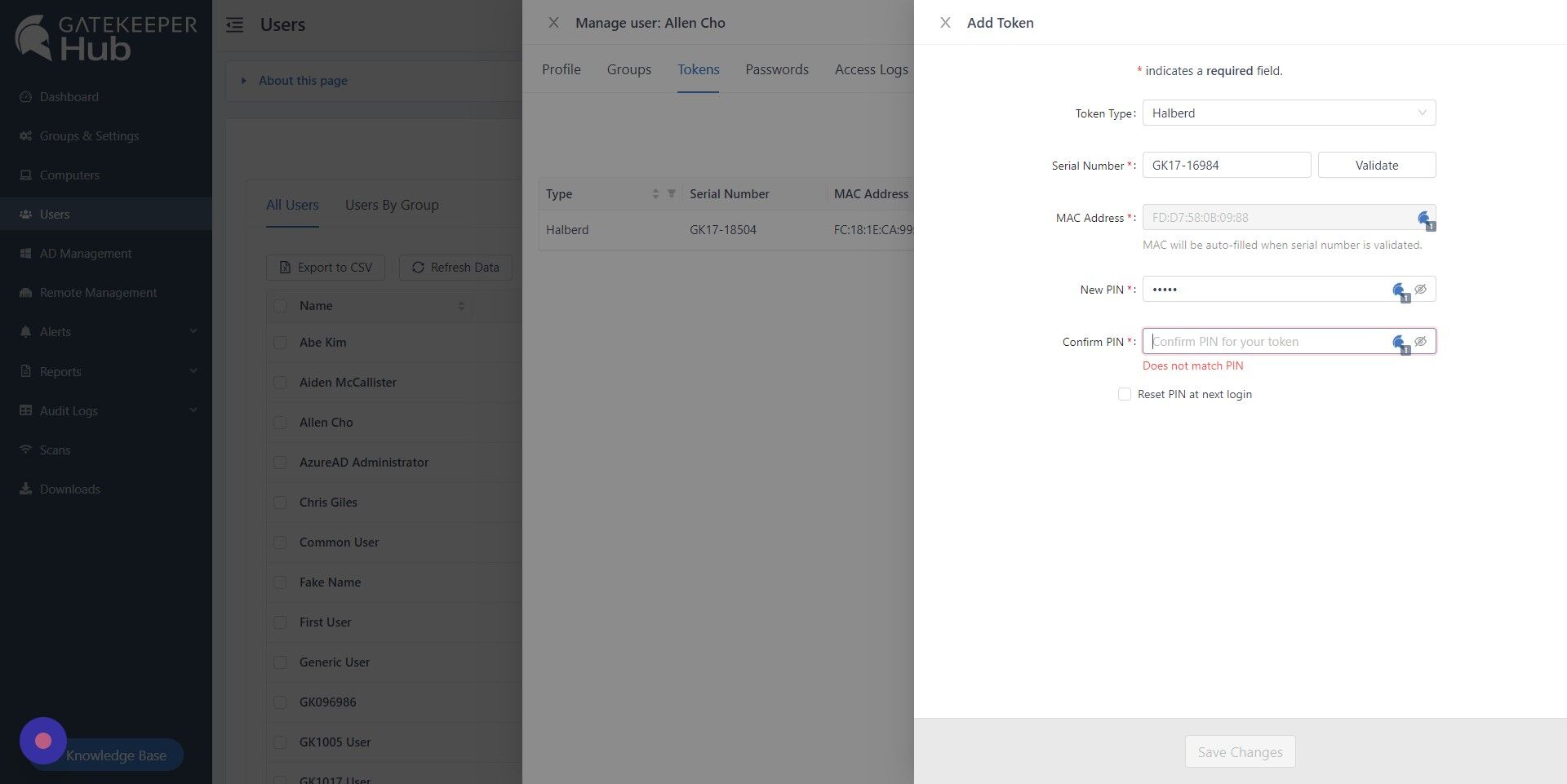Screen dimensions: 1567x784
Task: Open the Groups tab
Action: coord(629,69)
